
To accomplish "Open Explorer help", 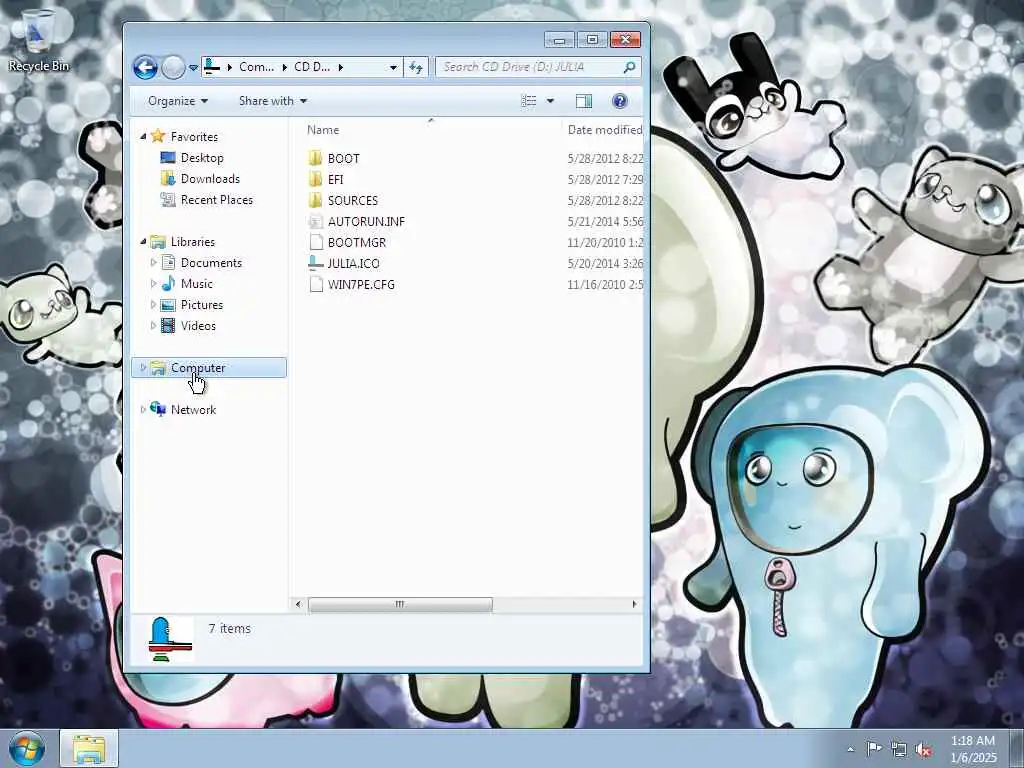I will 620,101.
